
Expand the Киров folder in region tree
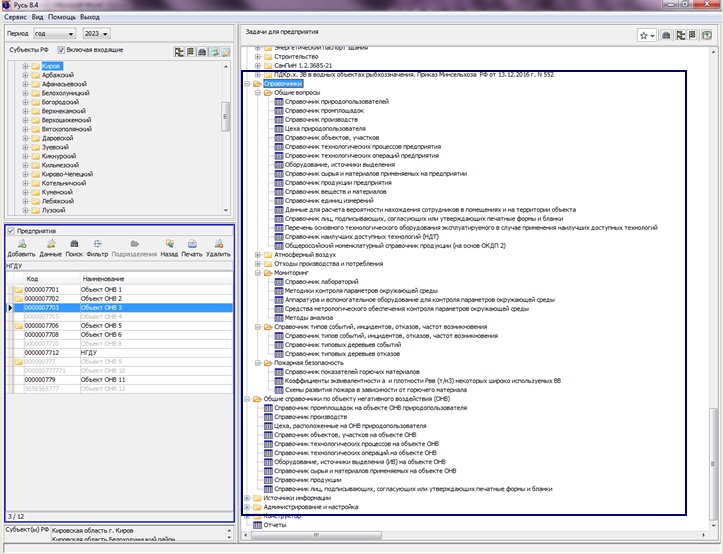tap(24, 65)
